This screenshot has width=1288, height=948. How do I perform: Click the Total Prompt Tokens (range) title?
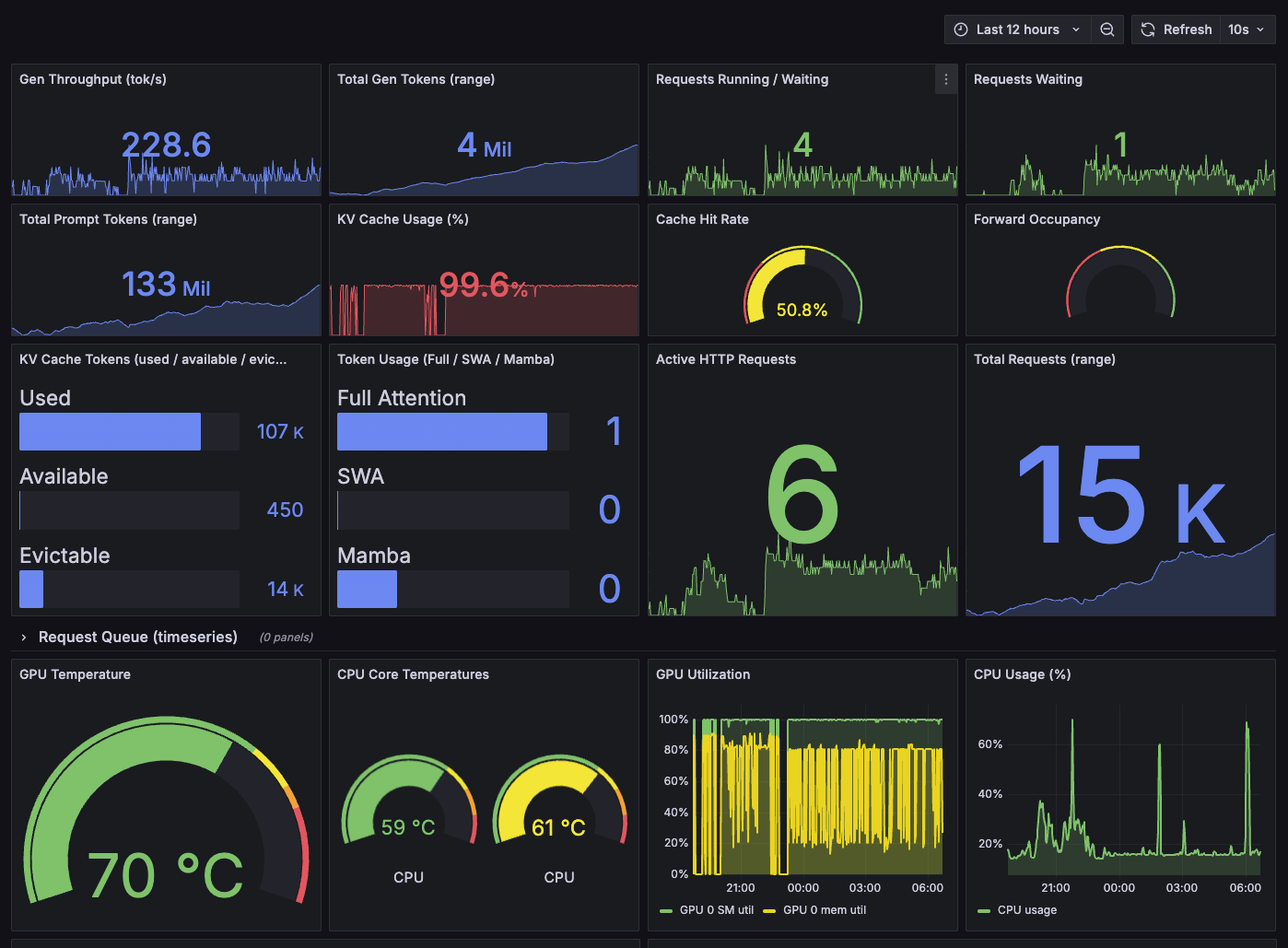pyautogui.click(x=108, y=219)
